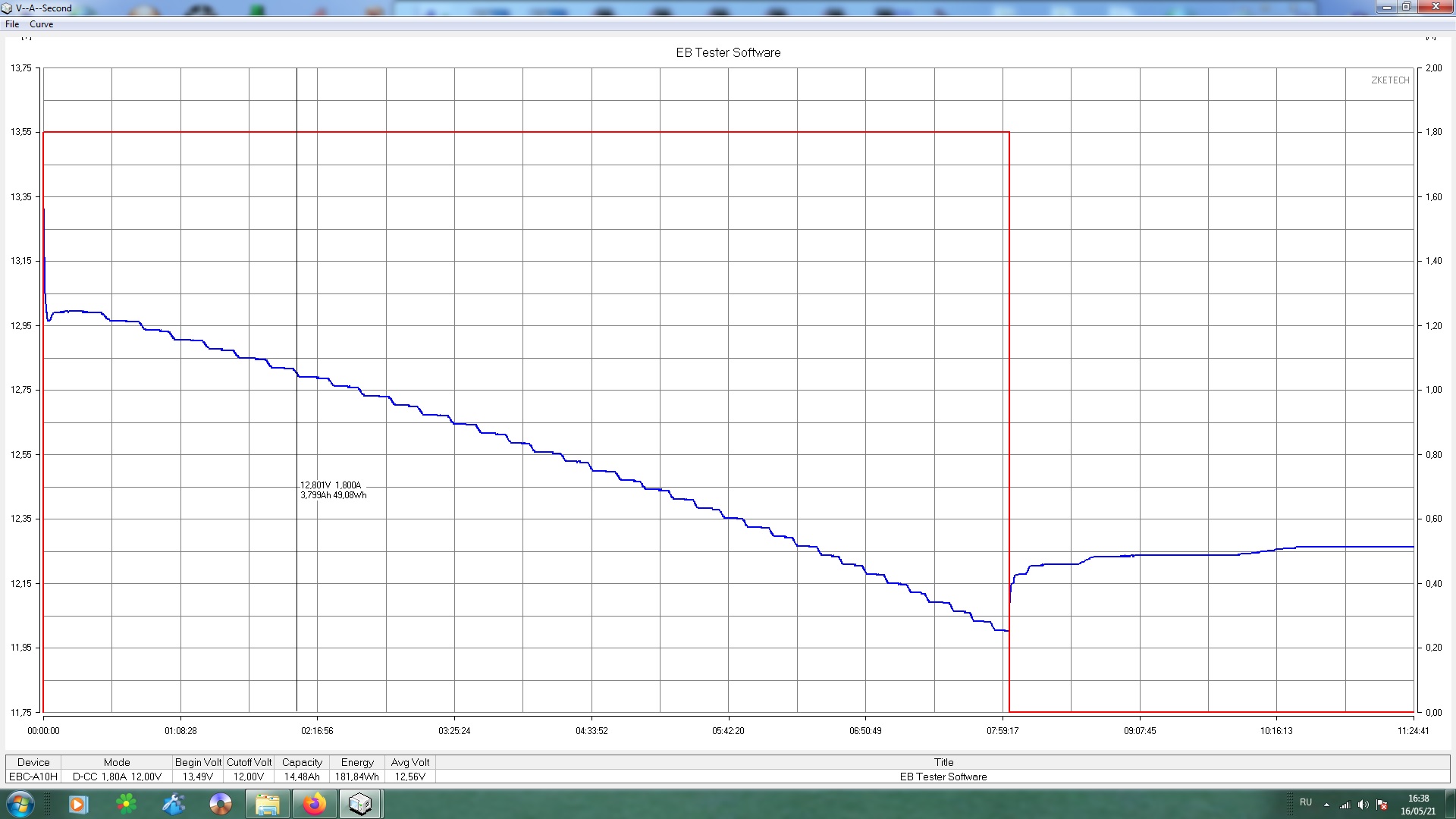Open the Curve menu
This screenshot has height=819, width=1456.
click(41, 24)
